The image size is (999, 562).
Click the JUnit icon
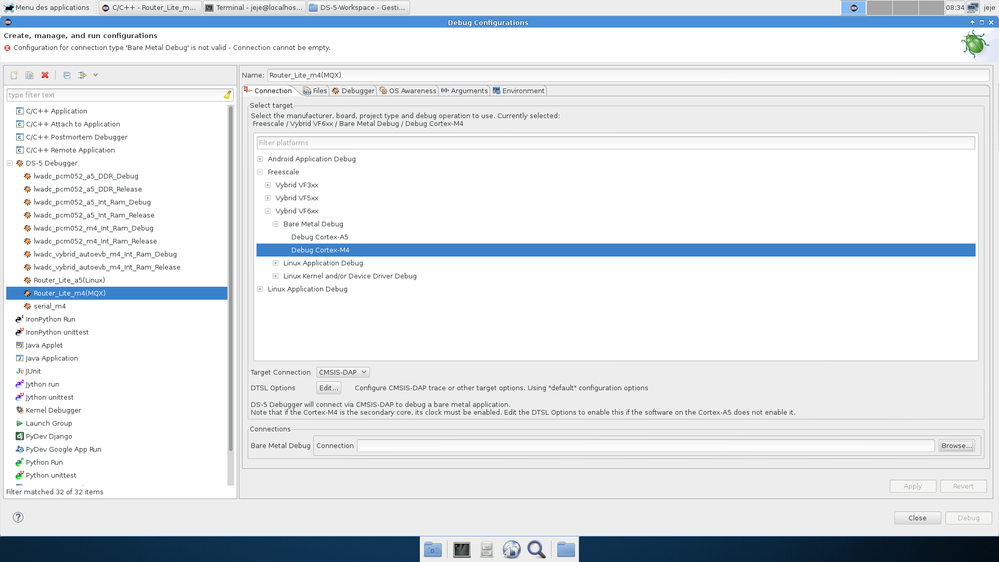point(19,371)
